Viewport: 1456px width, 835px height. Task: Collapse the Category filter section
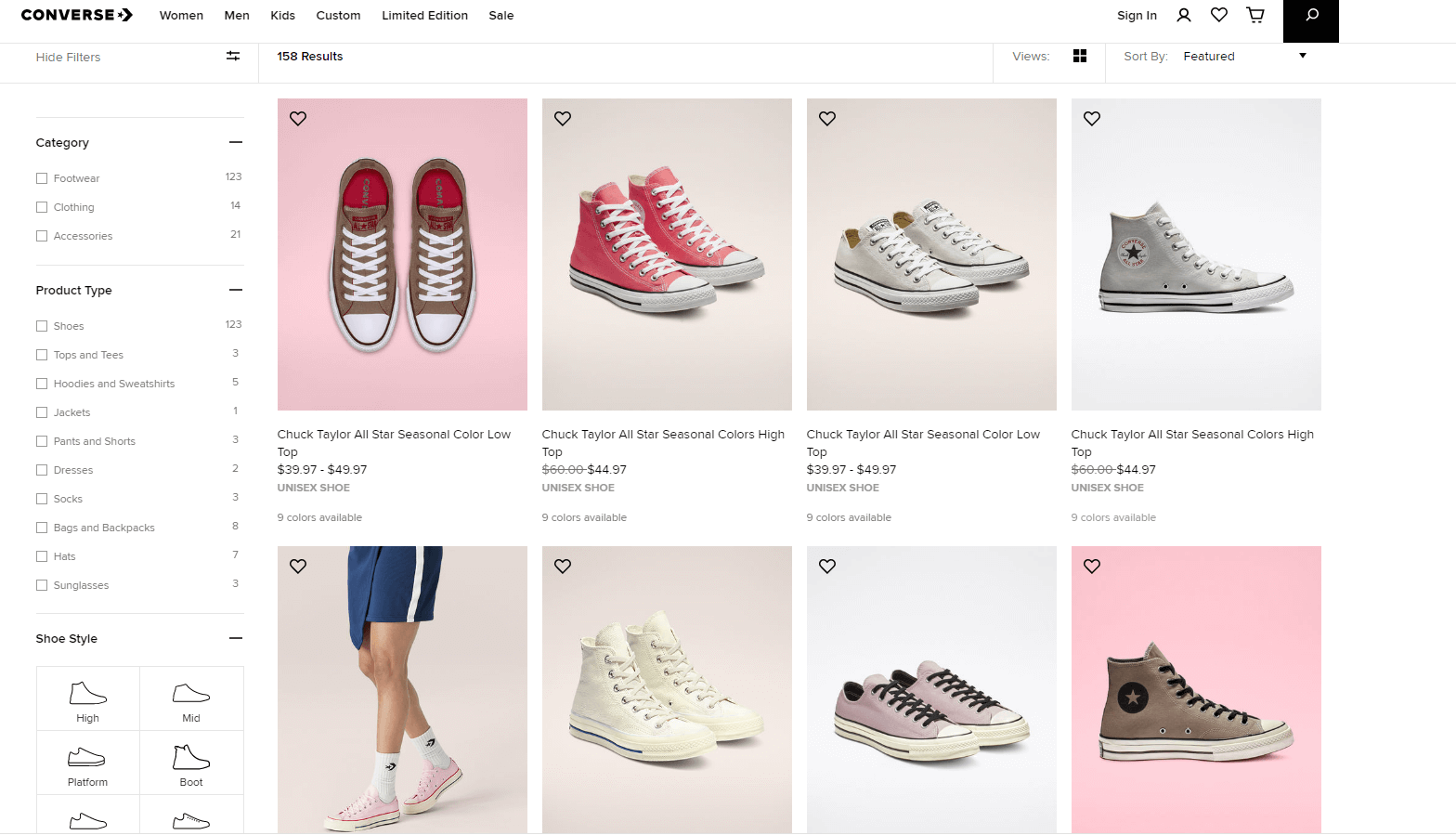coord(236,142)
